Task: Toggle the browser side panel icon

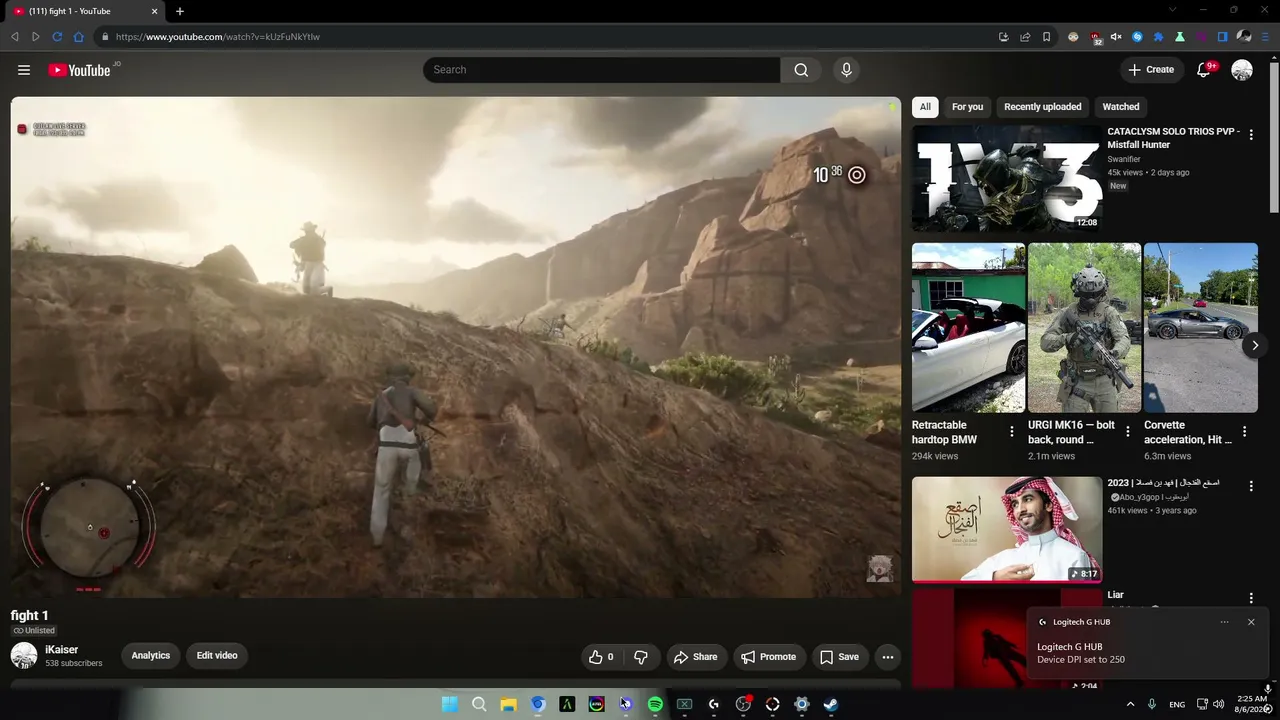Action: coord(1222,37)
